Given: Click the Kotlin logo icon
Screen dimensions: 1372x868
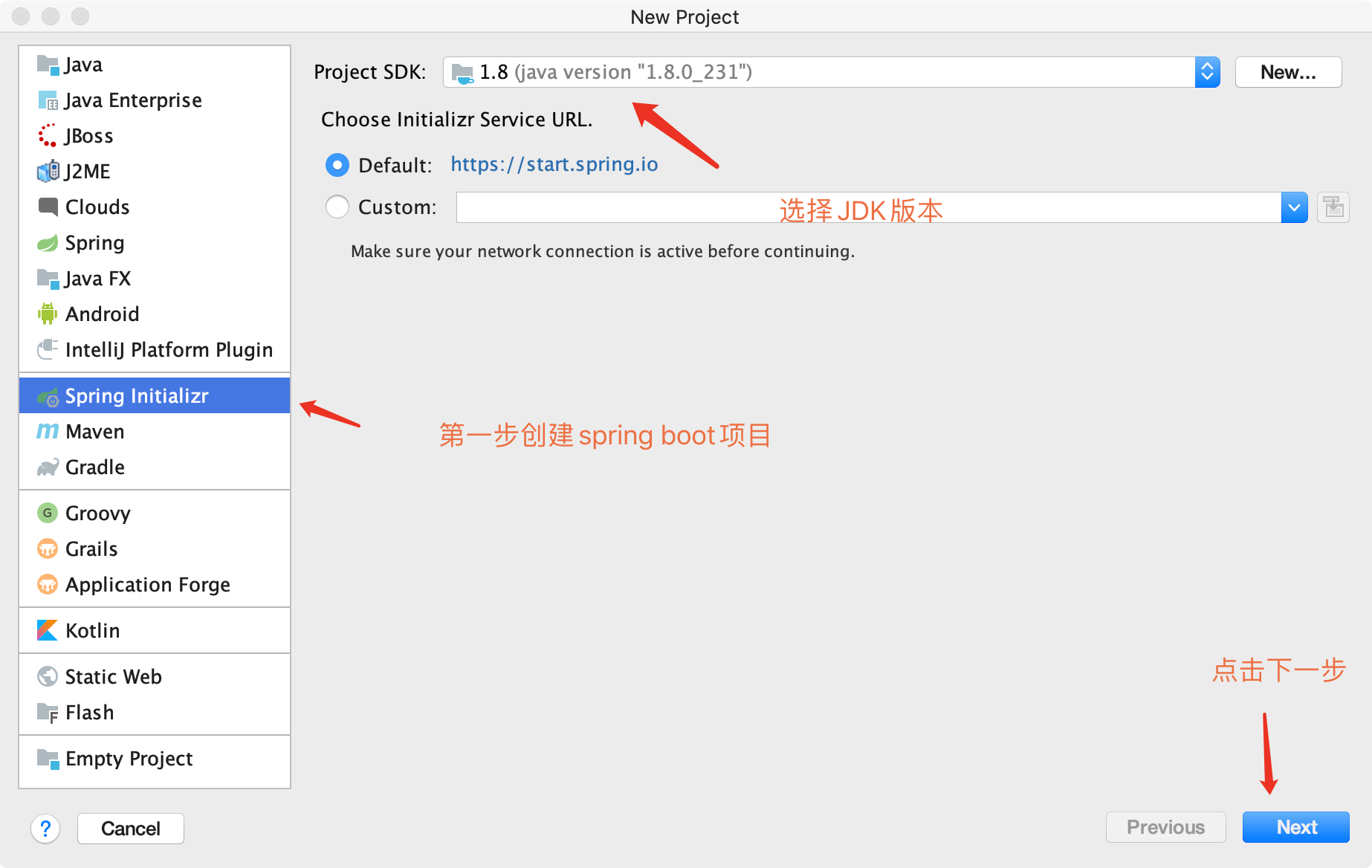Looking at the screenshot, I should (48, 630).
